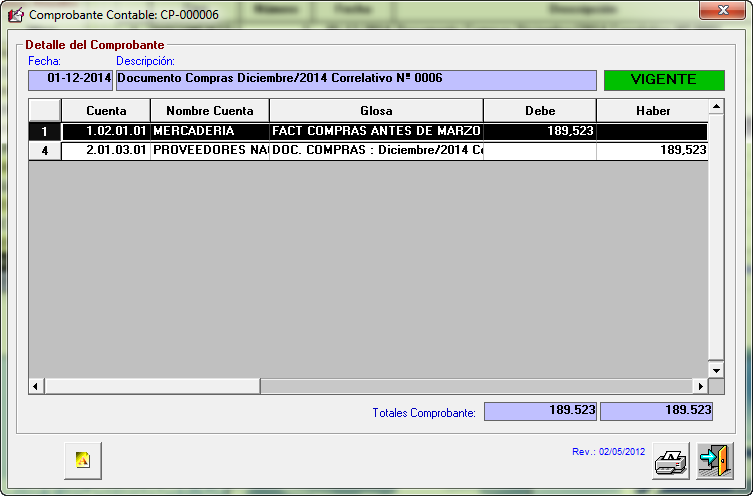Click account cell 1.02.01.01
Screen dimensions: 753x496
tap(106, 132)
